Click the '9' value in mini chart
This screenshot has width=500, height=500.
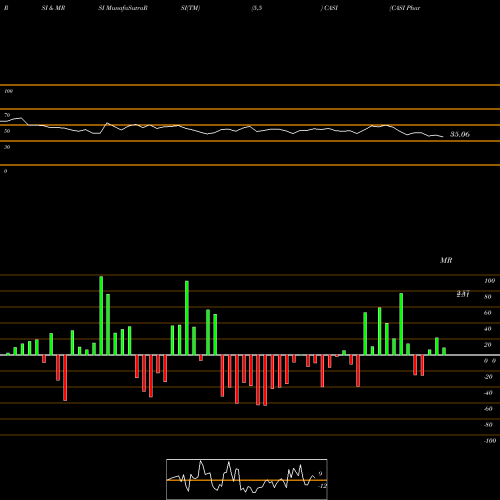(x=320, y=474)
